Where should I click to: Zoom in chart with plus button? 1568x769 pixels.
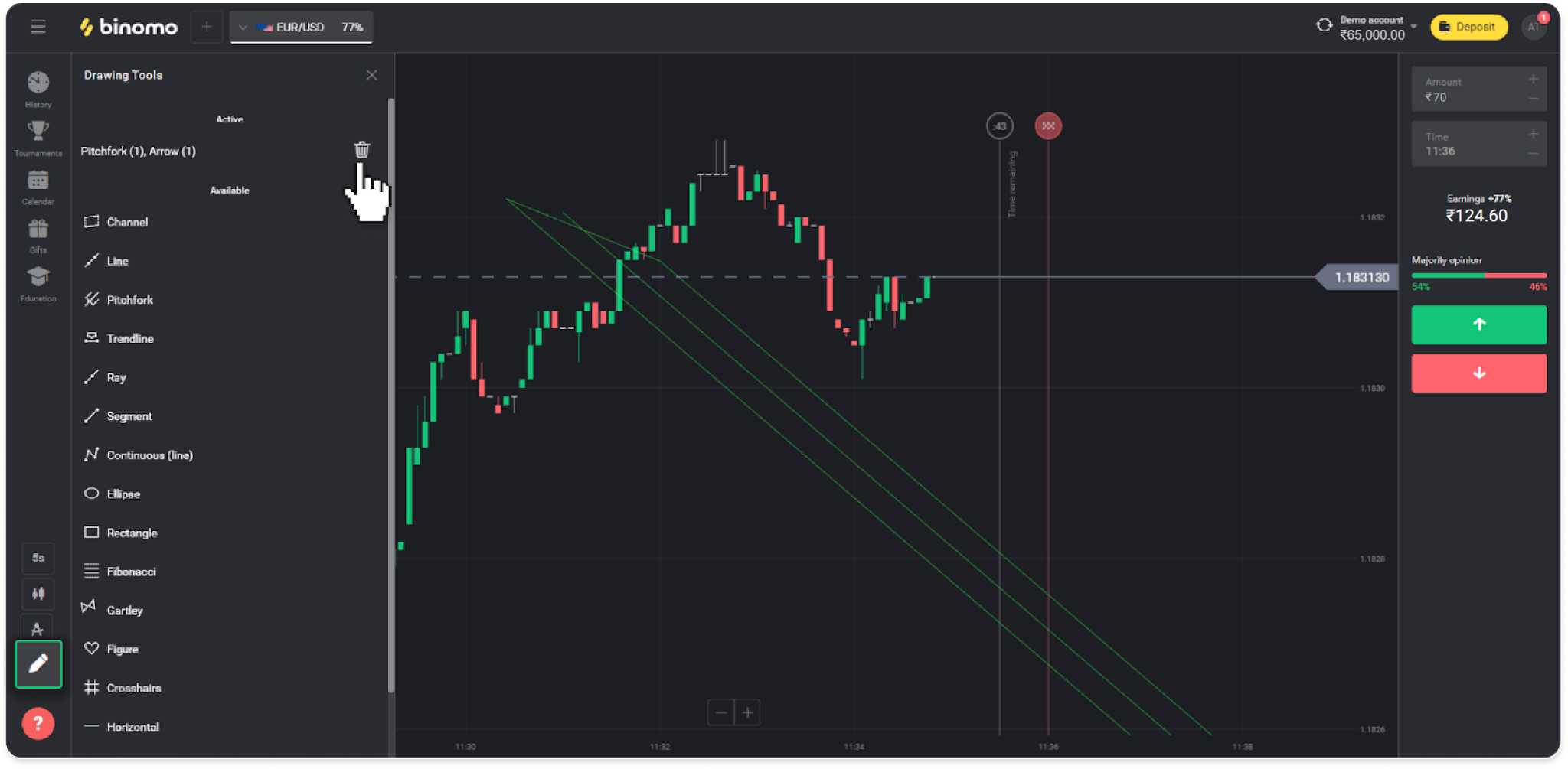click(x=747, y=712)
